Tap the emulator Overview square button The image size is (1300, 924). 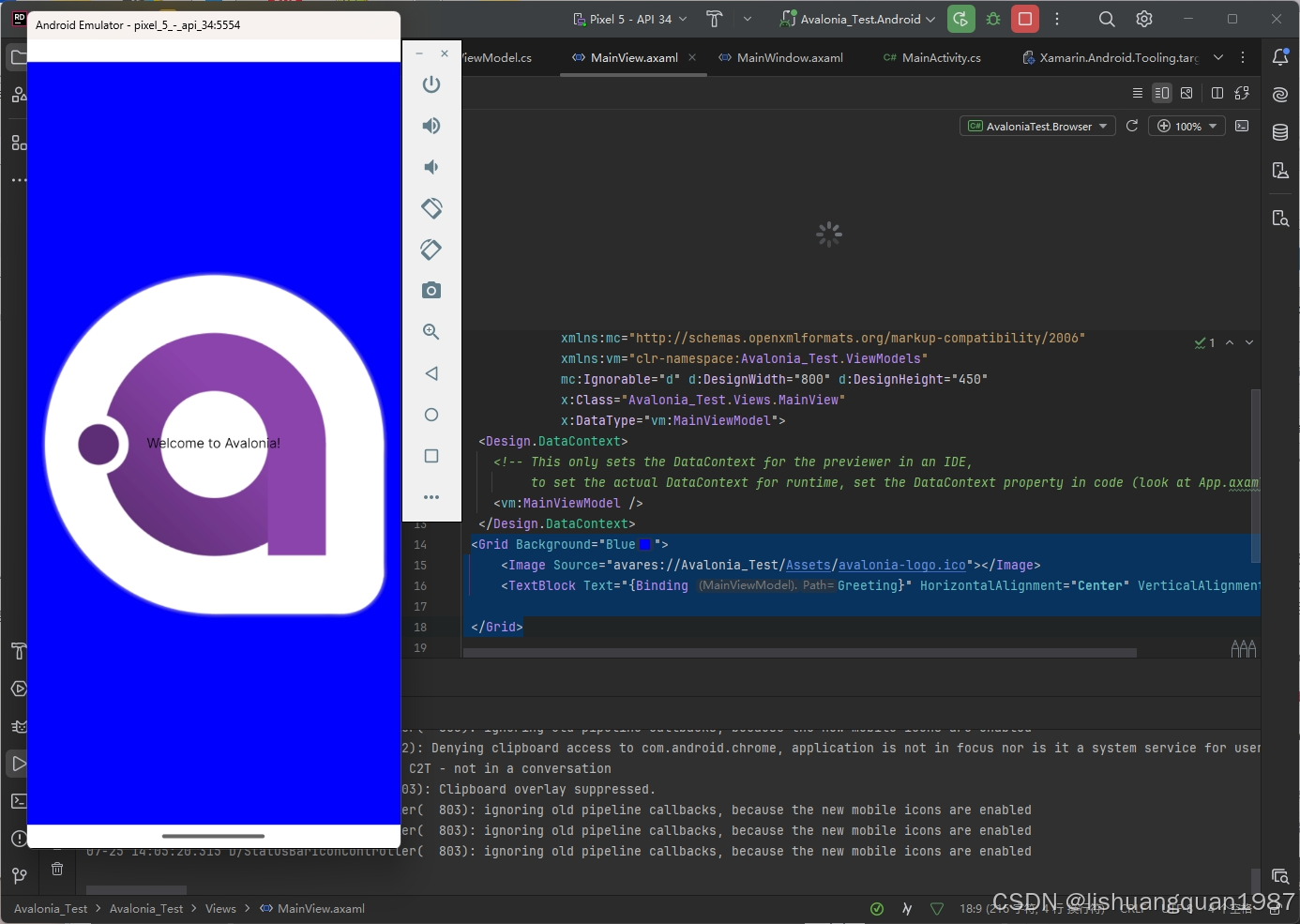point(431,456)
